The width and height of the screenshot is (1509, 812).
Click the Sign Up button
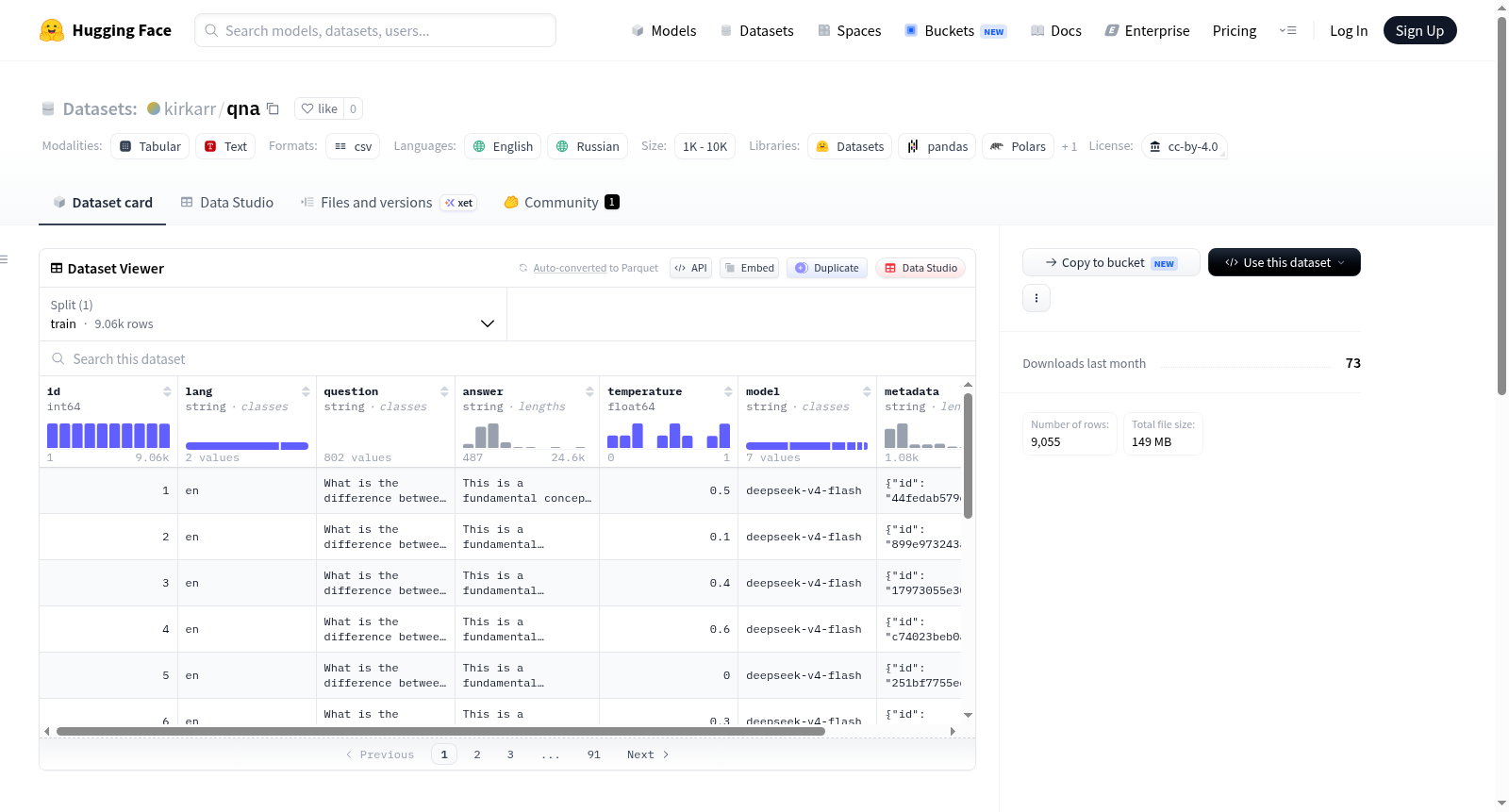click(x=1419, y=30)
